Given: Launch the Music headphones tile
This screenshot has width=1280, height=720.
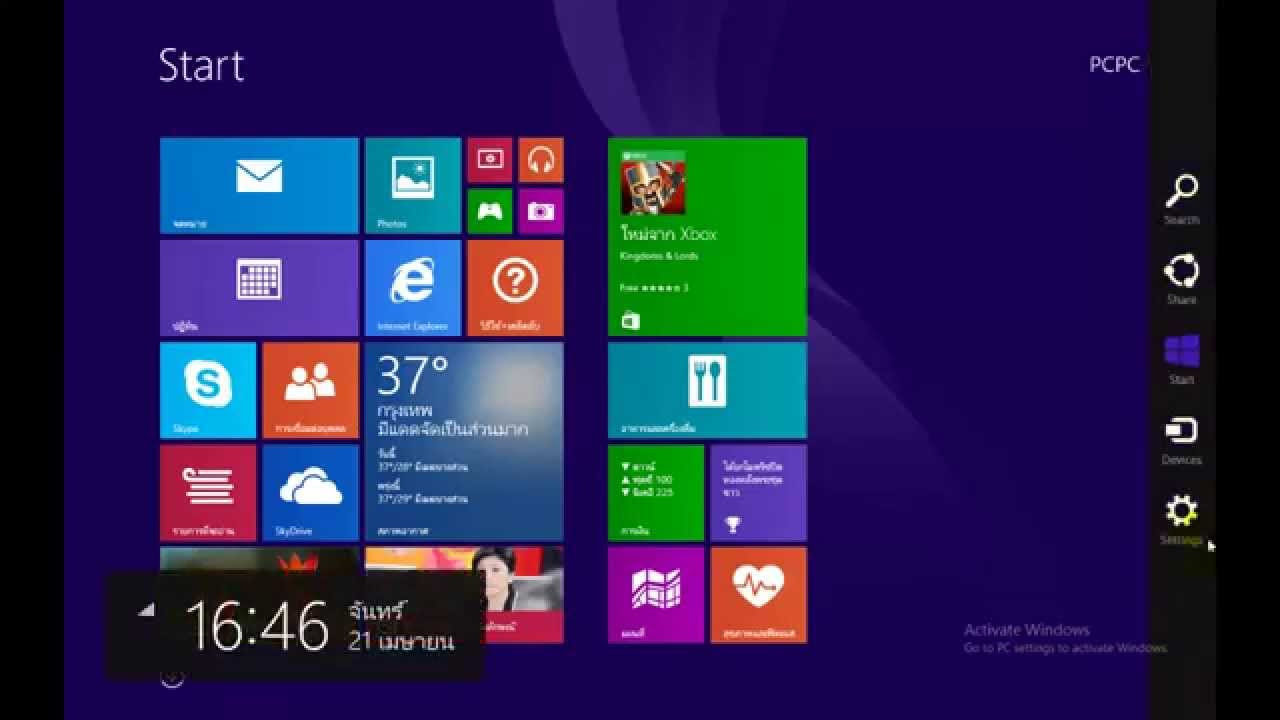Looking at the screenshot, I should [541, 160].
